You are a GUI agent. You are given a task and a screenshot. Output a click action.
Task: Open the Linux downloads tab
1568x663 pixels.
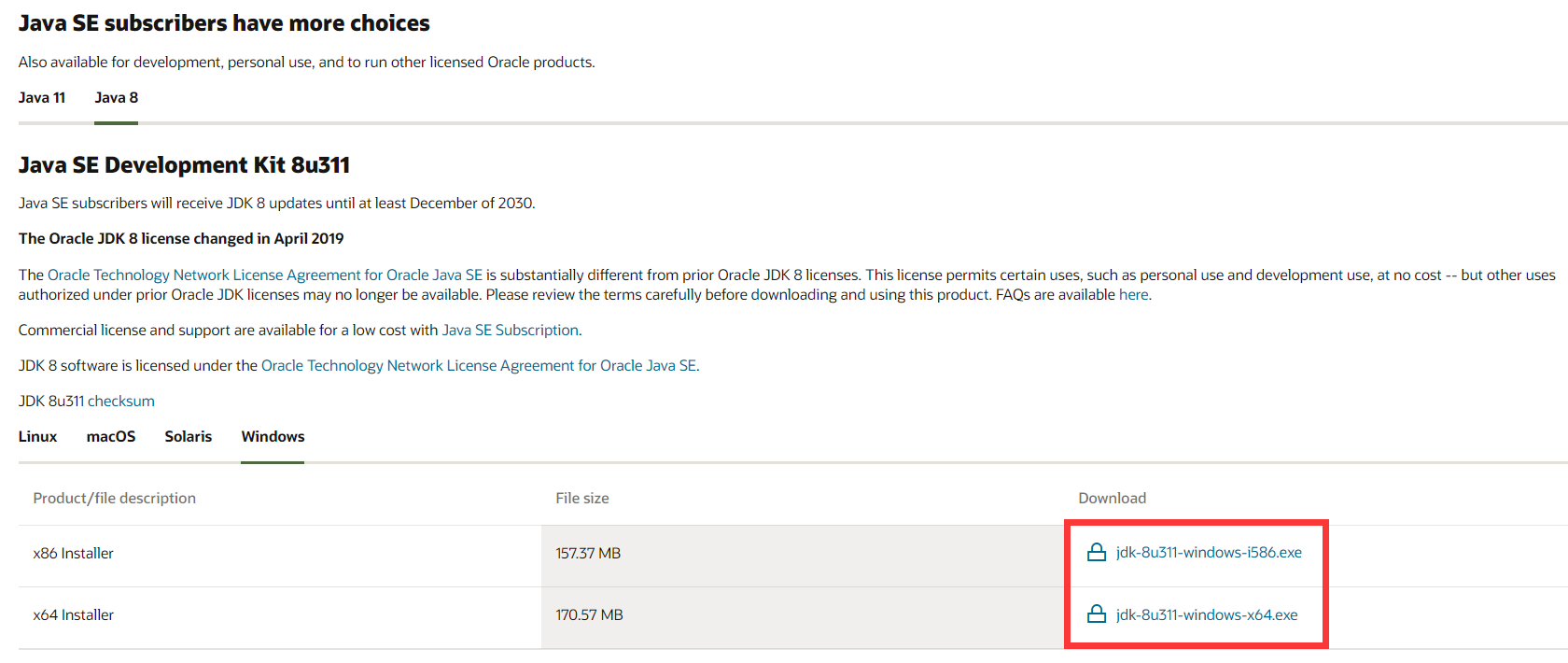tap(38, 437)
